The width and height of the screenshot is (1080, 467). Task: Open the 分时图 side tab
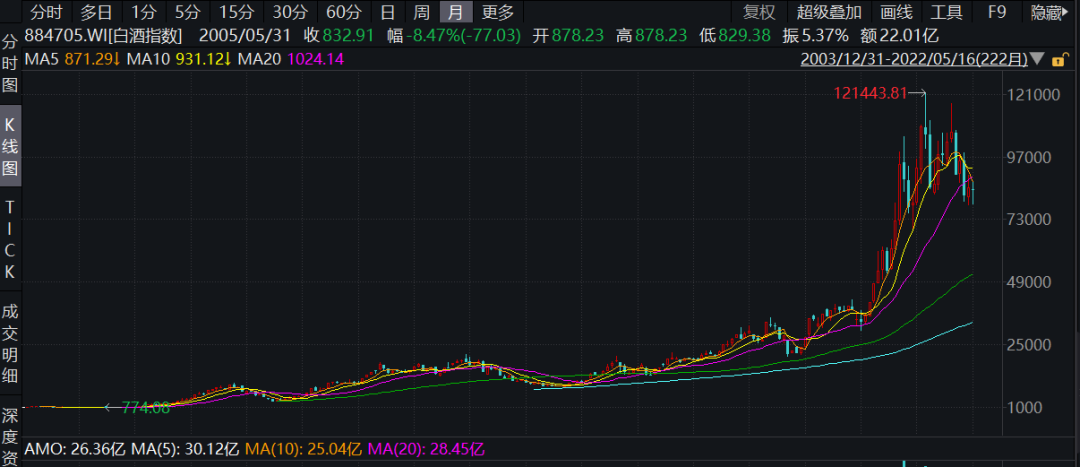tap(10, 63)
